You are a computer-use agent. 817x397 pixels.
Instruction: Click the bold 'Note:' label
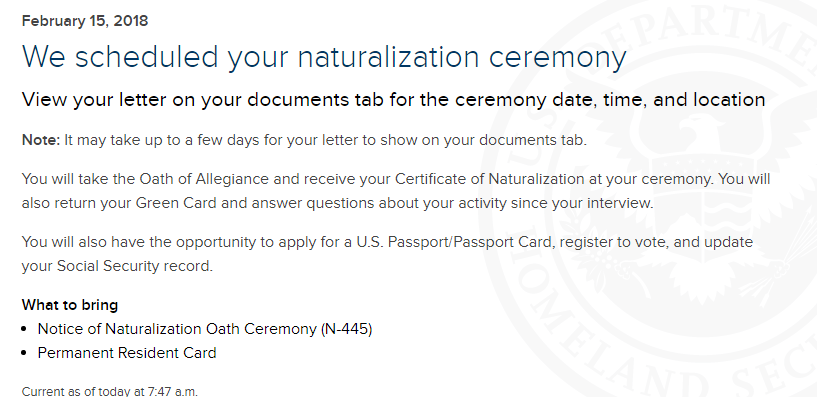tap(41, 140)
